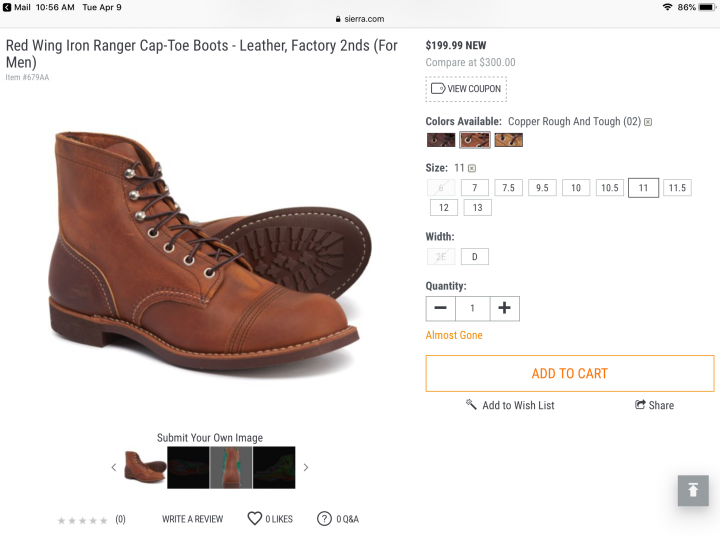The width and height of the screenshot is (720, 540).
Task: Jump back to top with arrow button
Action: point(693,490)
